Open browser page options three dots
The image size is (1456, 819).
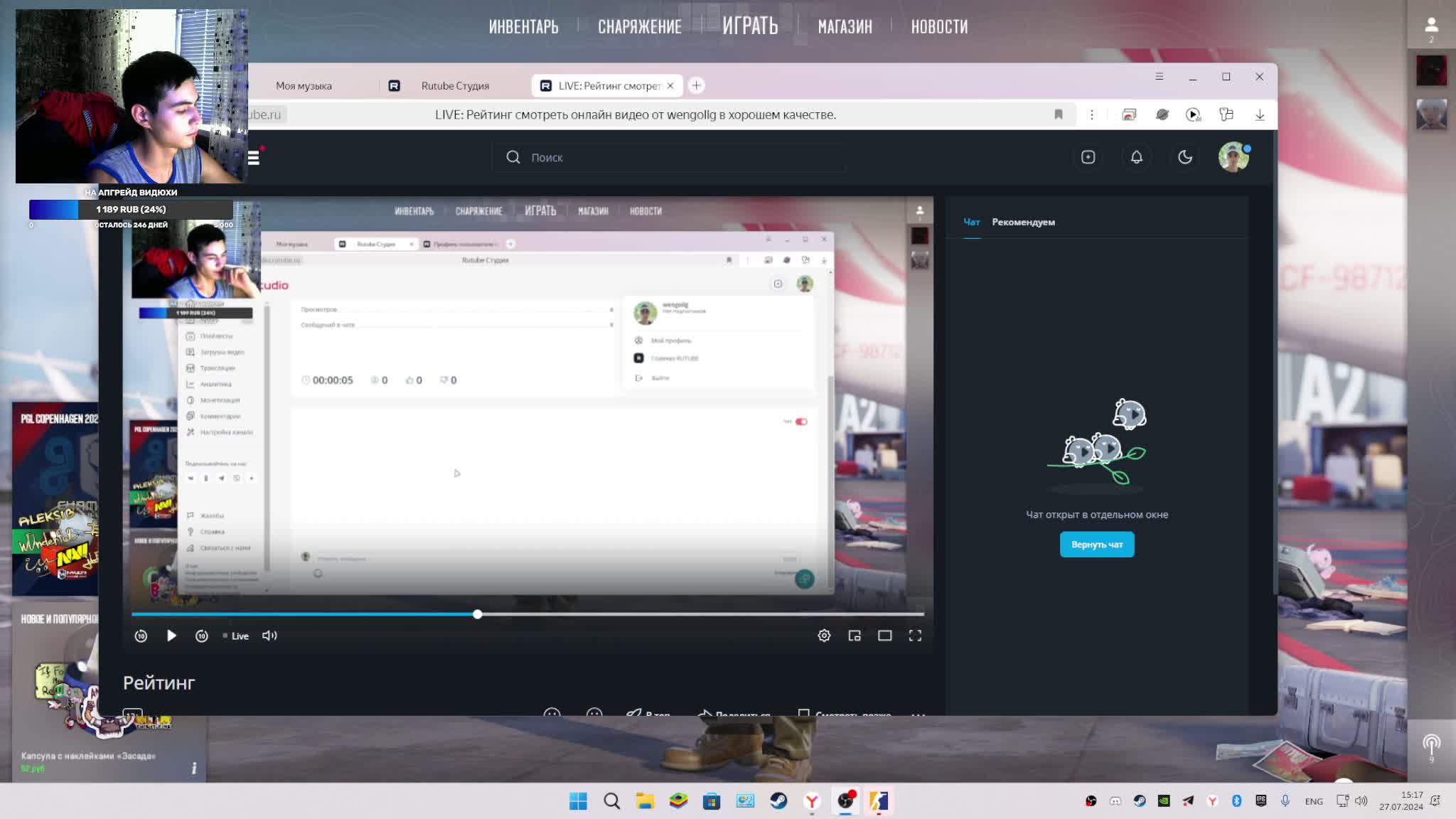(x=1092, y=114)
